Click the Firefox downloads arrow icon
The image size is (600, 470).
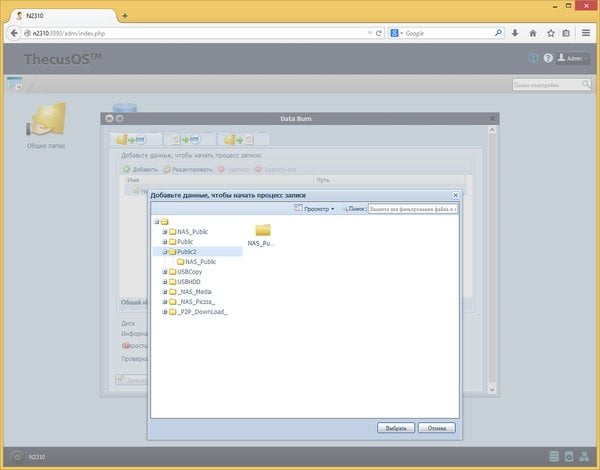(x=515, y=33)
